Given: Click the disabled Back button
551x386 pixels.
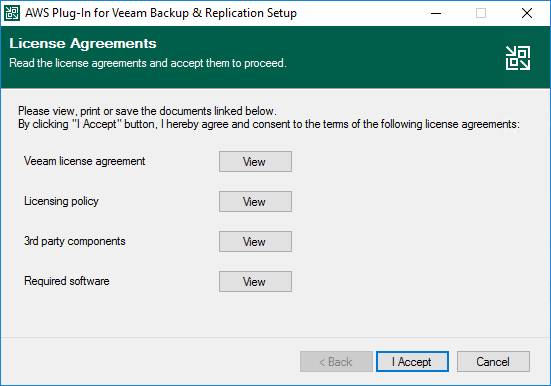Looking at the screenshot, I should [336, 361].
